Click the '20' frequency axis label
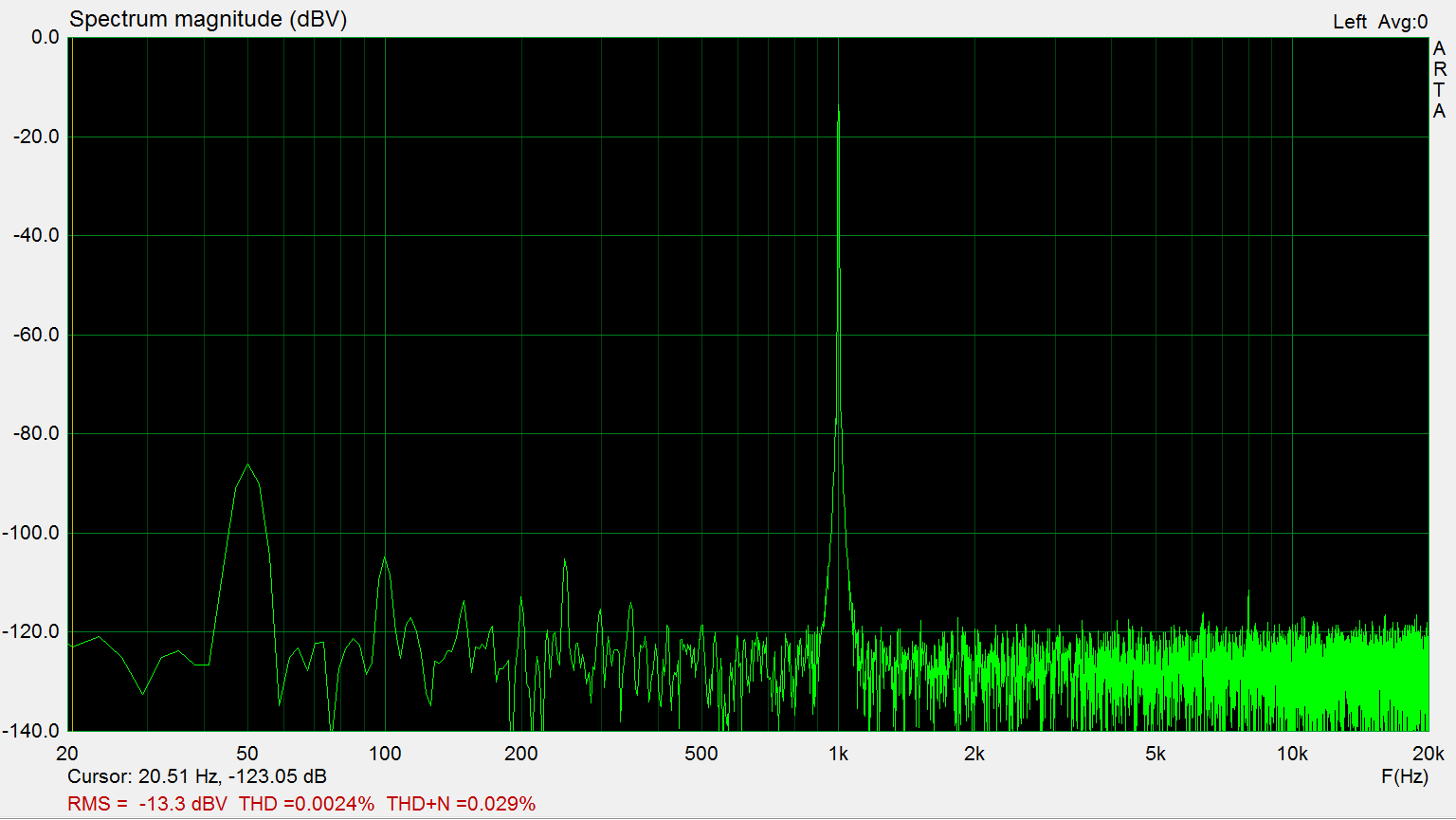 67,754
